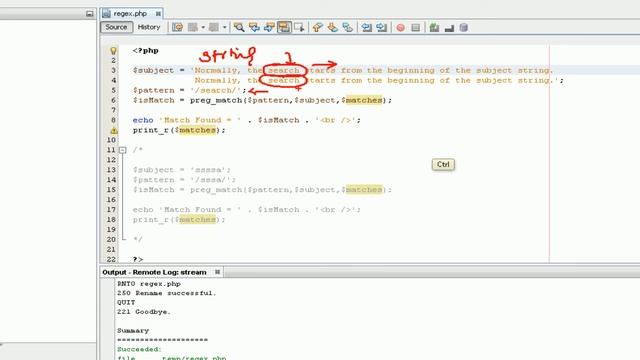640x360 pixels.
Task: Click '250 Rename successful.' output line
Action: 167,293
